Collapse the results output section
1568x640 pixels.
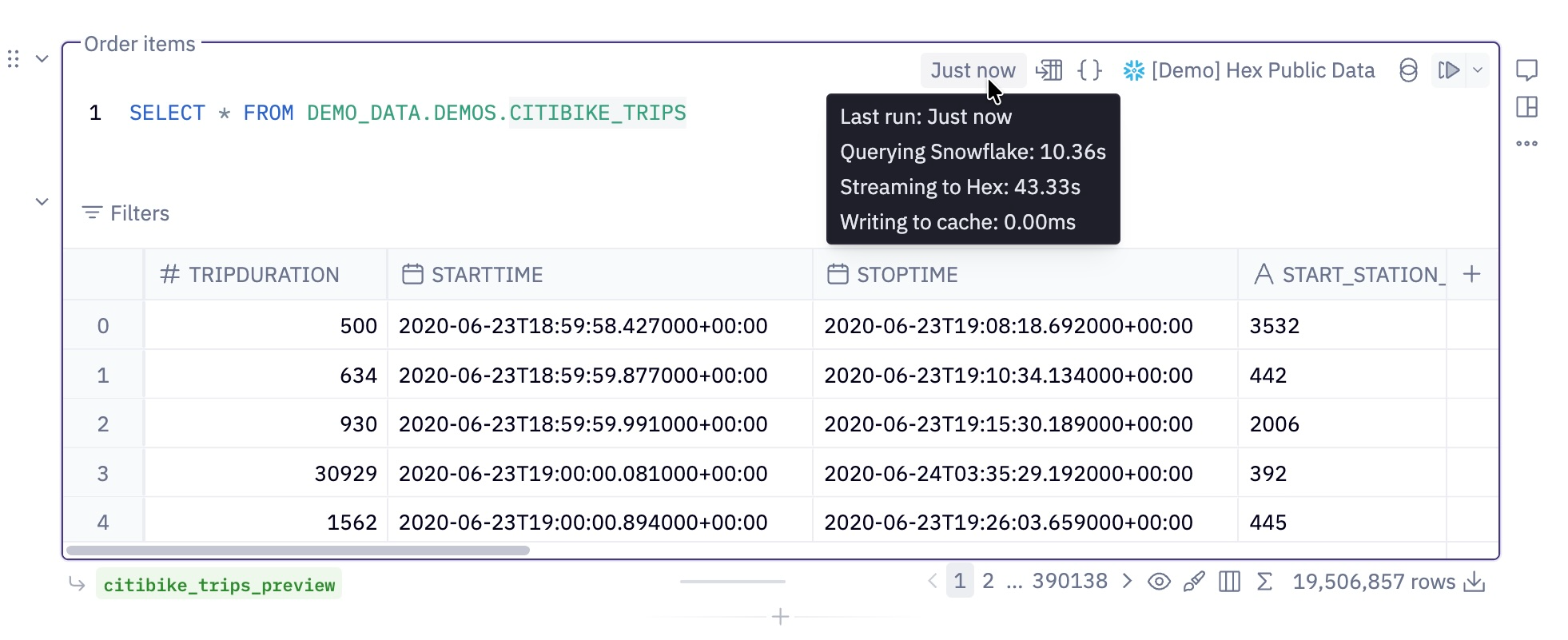tap(42, 202)
